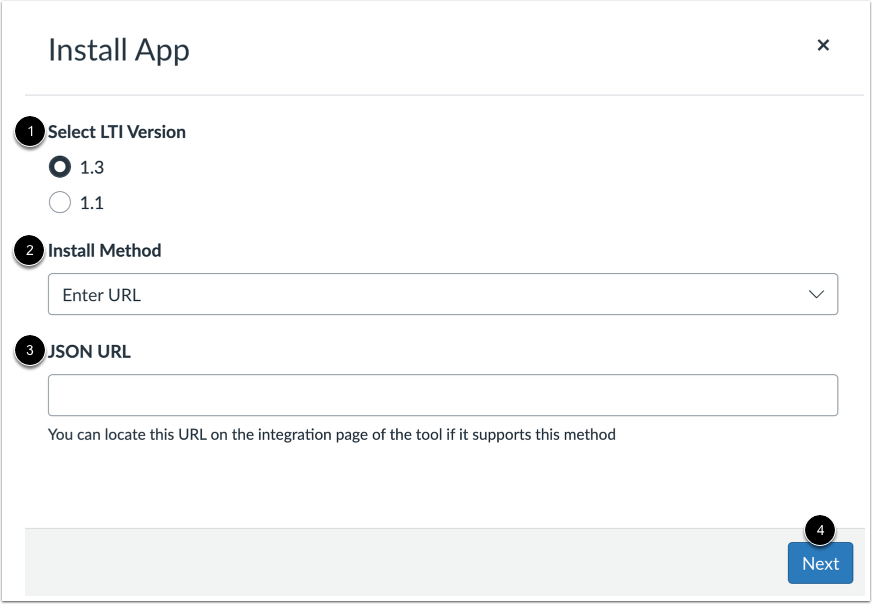The width and height of the screenshot is (872, 604).
Task: Click inside the JSON URL text field
Action: coord(443,395)
